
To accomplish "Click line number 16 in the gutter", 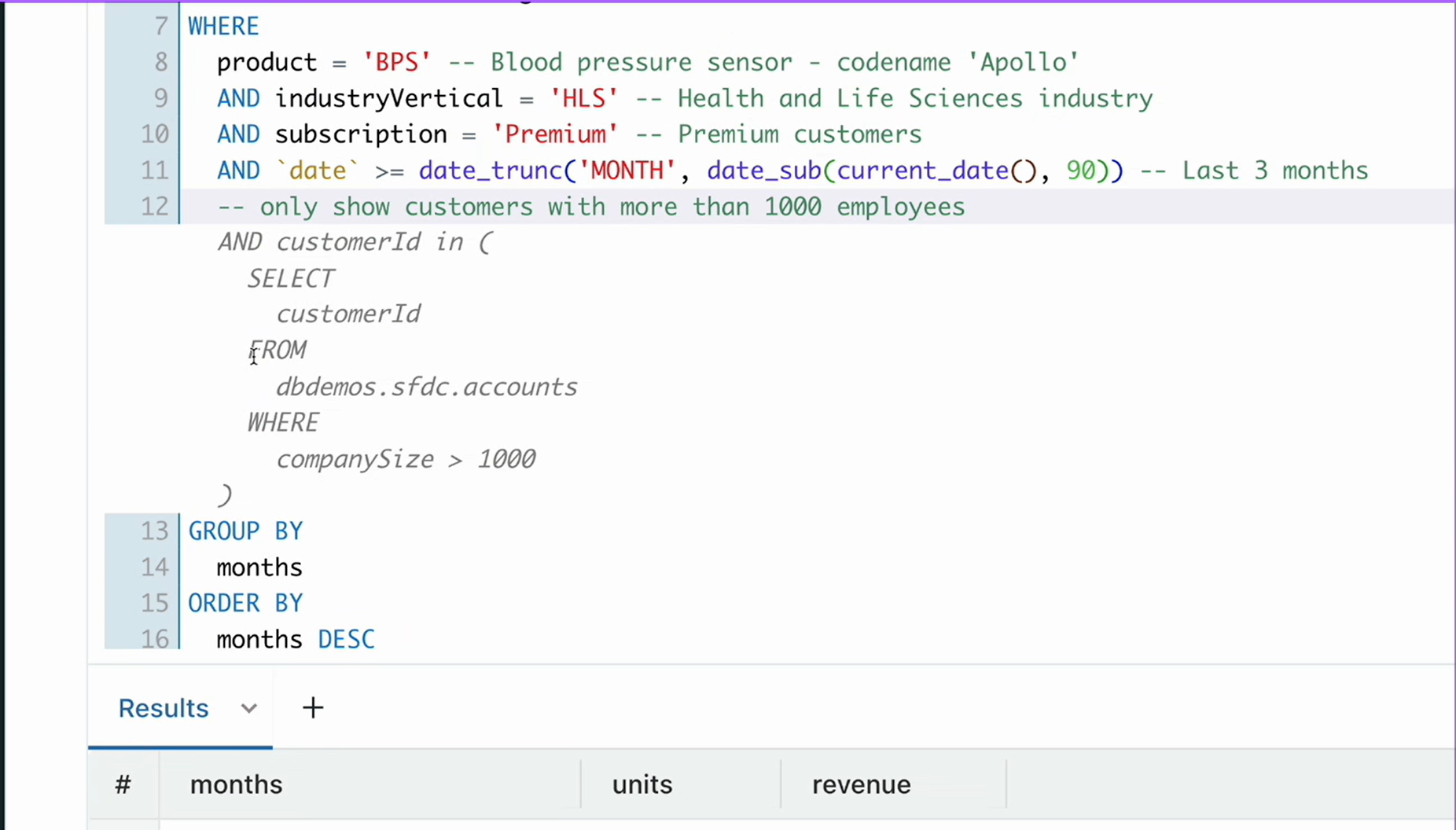I will click(x=154, y=639).
